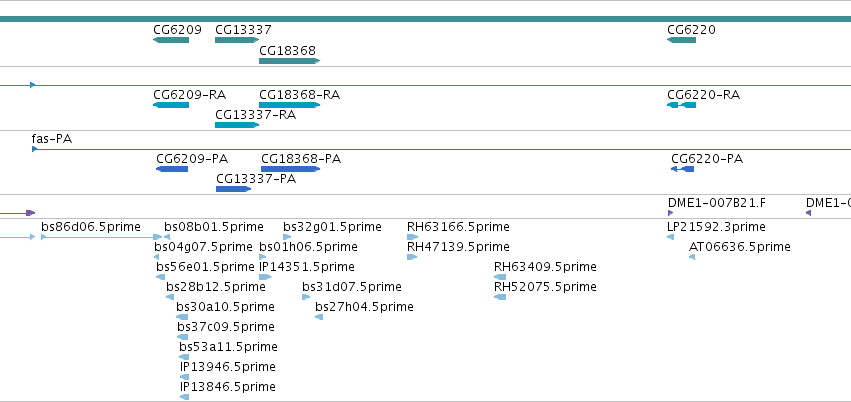Viewport: 851px width, 402px height.
Task: Select the RH63166.5prime EST glyph
Action: pyautogui.click(x=412, y=237)
